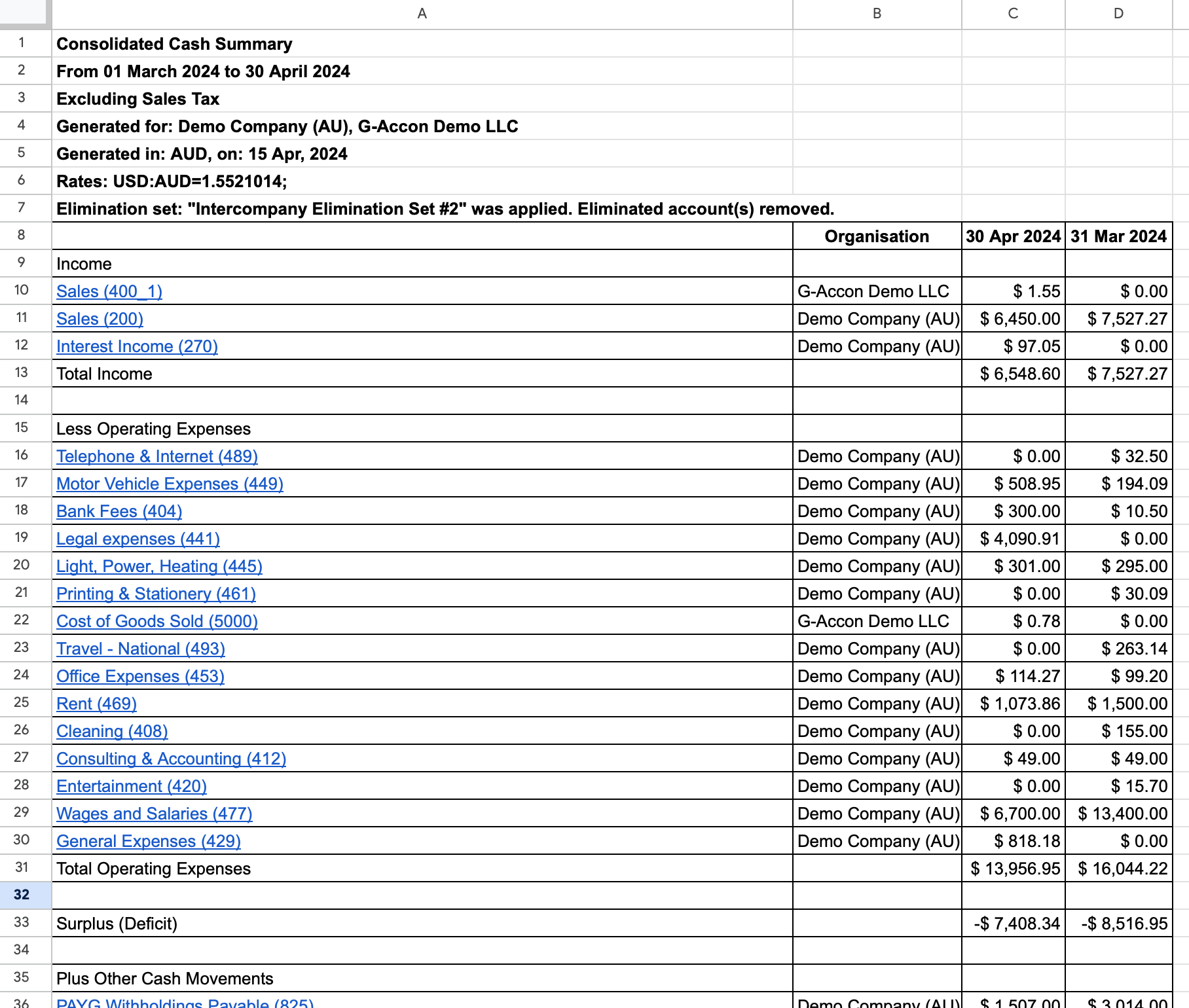
Task: Open Light, Power, Heating (445) link
Action: tap(159, 566)
